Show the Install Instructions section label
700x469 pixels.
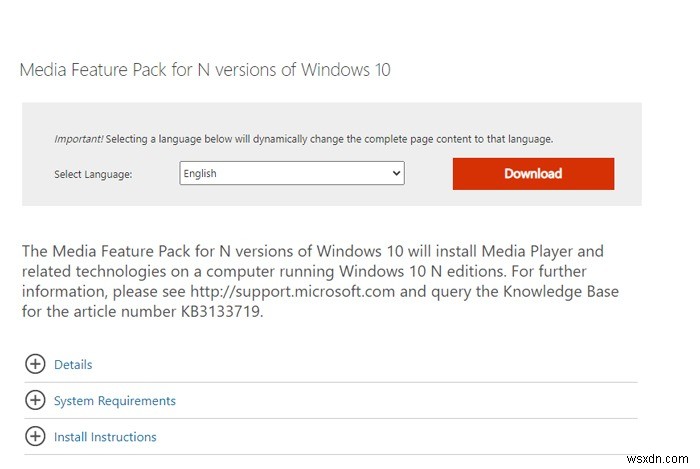pyautogui.click(x=105, y=437)
